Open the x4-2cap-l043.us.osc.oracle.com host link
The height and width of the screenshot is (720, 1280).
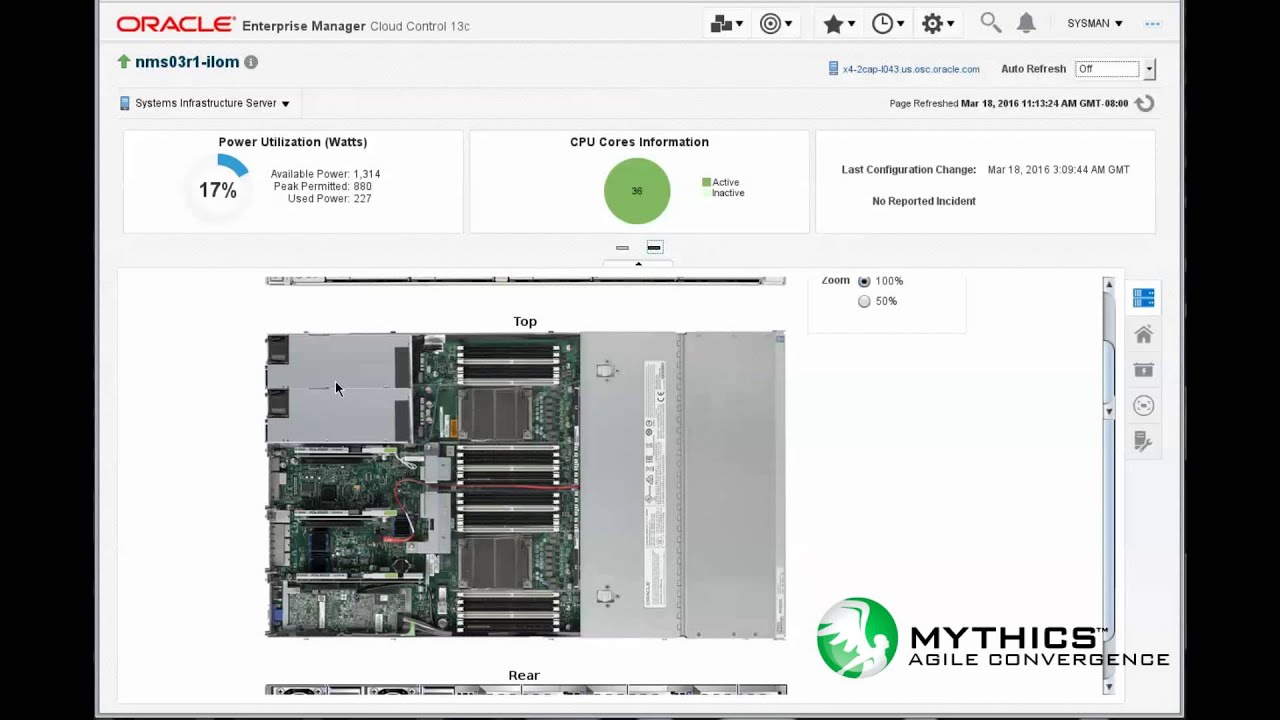tap(911, 69)
